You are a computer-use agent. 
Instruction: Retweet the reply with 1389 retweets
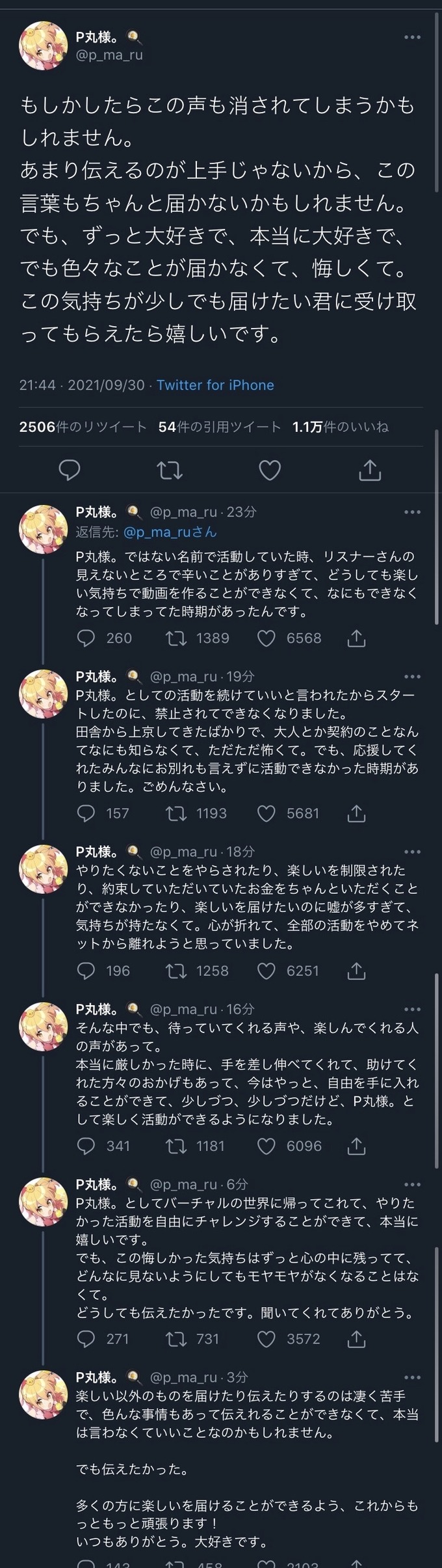pyautogui.click(x=175, y=638)
